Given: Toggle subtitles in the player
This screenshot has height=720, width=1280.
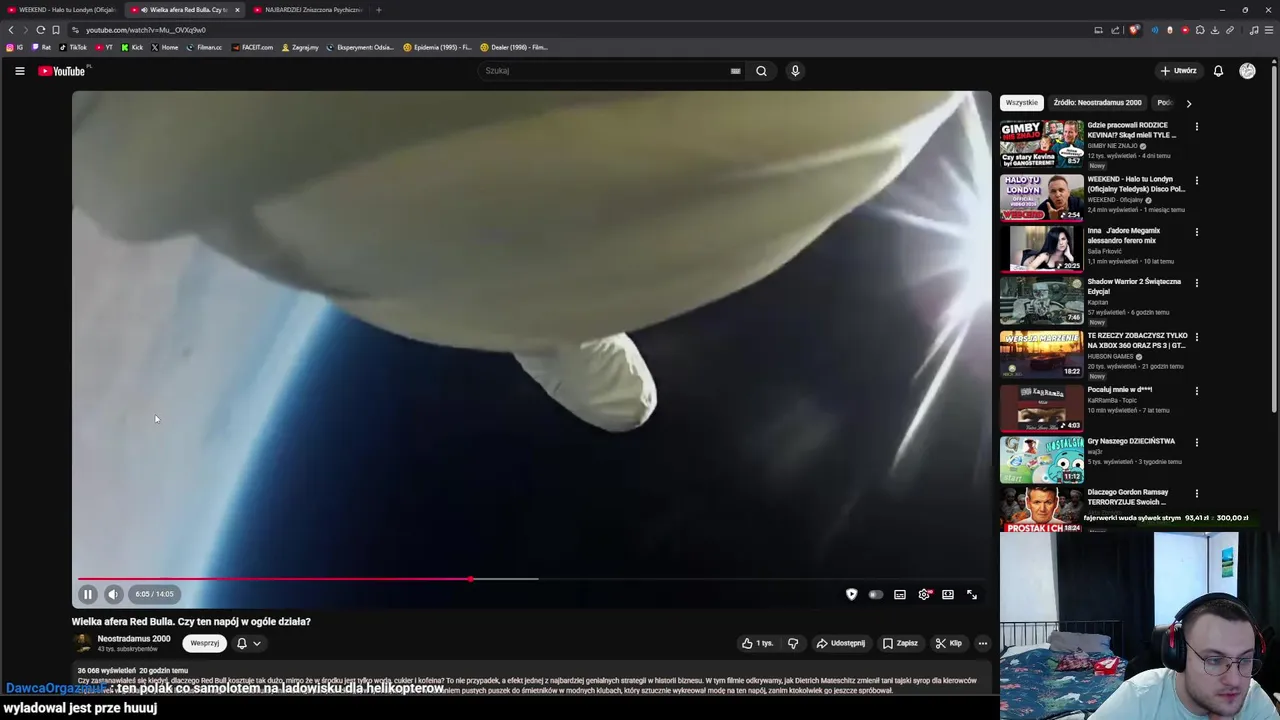Looking at the screenshot, I should coord(900,594).
